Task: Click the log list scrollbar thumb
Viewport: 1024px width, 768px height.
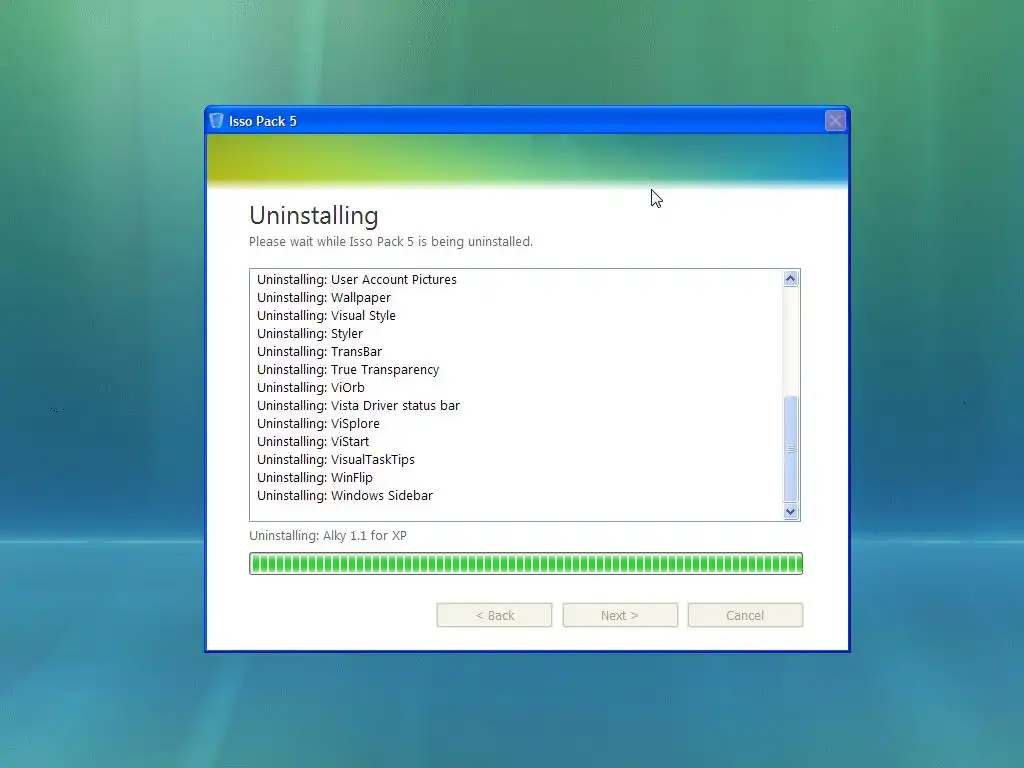Action: [790, 449]
